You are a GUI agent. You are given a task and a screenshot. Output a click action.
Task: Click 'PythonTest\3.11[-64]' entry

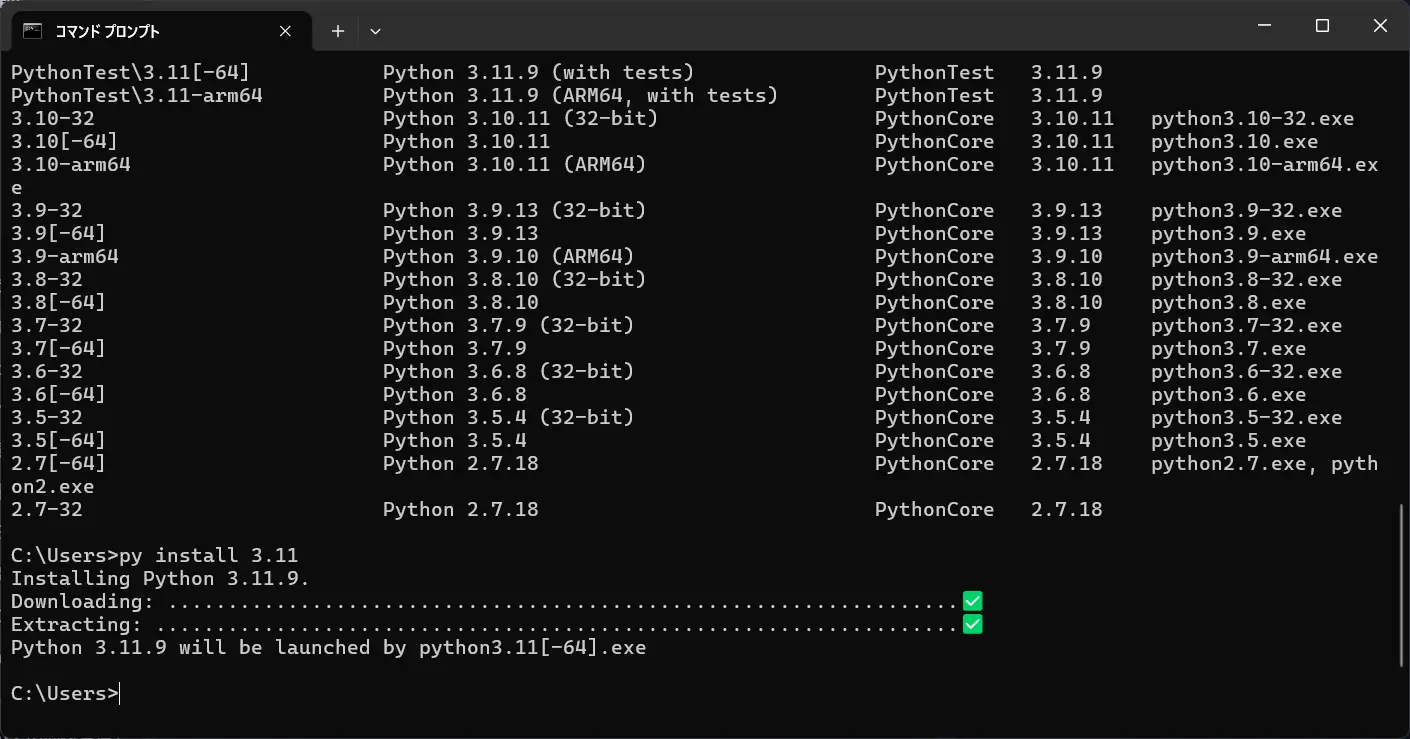[x=130, y=72]
